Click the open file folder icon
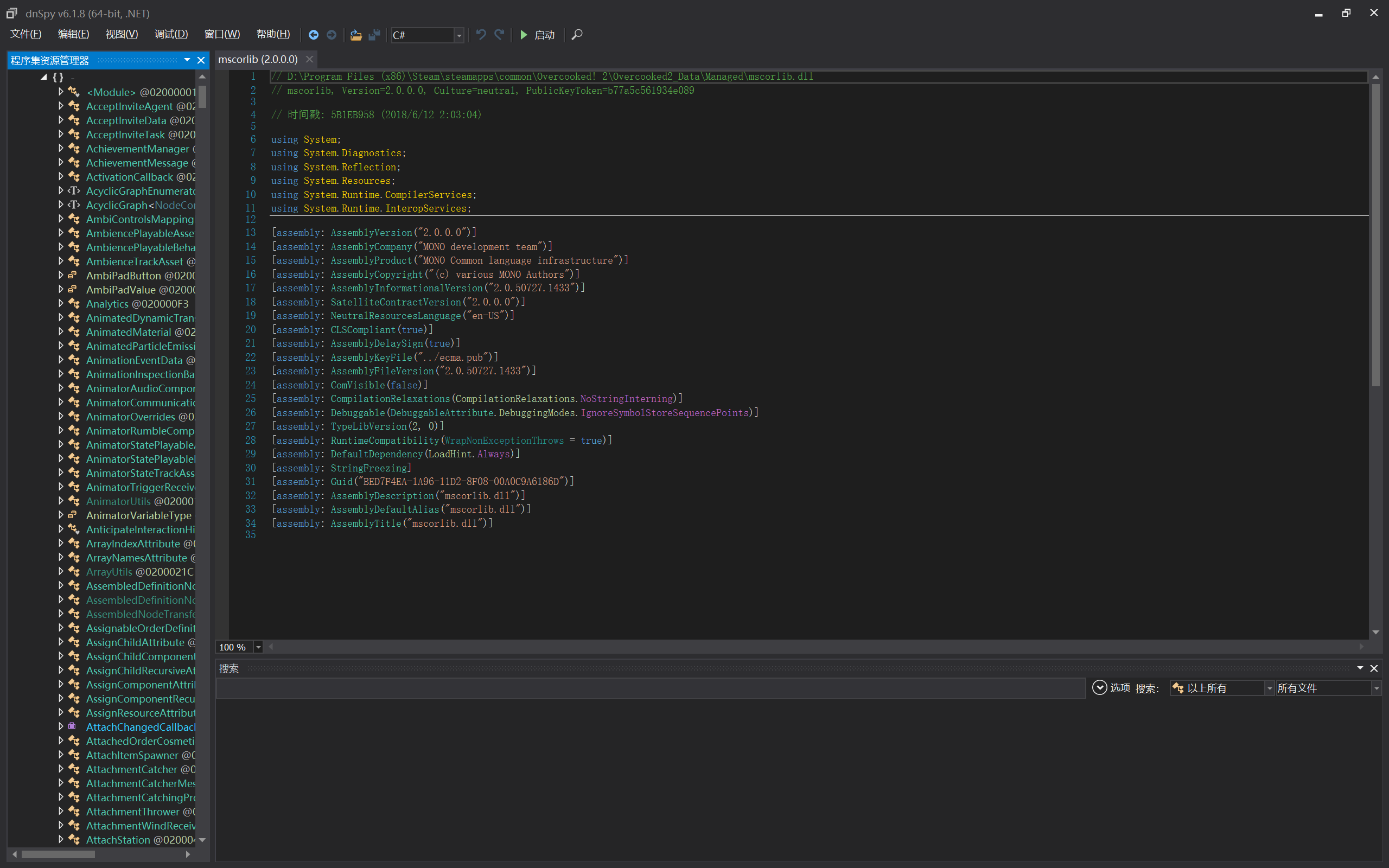This screenshot has width=1389, height=868. click(356, 35)
